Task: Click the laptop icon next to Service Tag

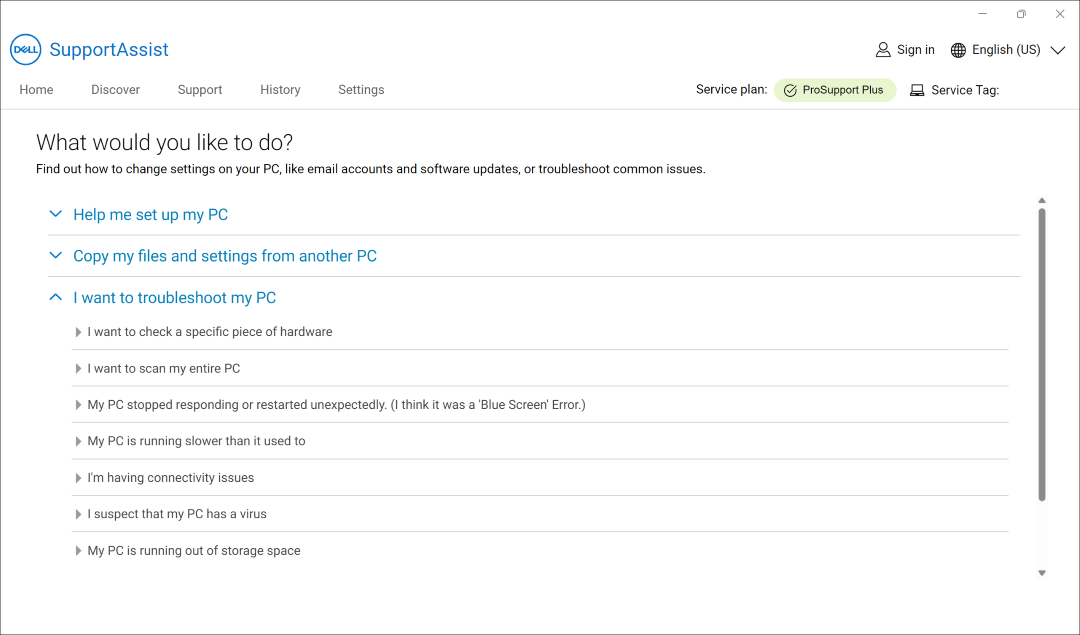Action: pyautogui.click(x=917, y=90)
